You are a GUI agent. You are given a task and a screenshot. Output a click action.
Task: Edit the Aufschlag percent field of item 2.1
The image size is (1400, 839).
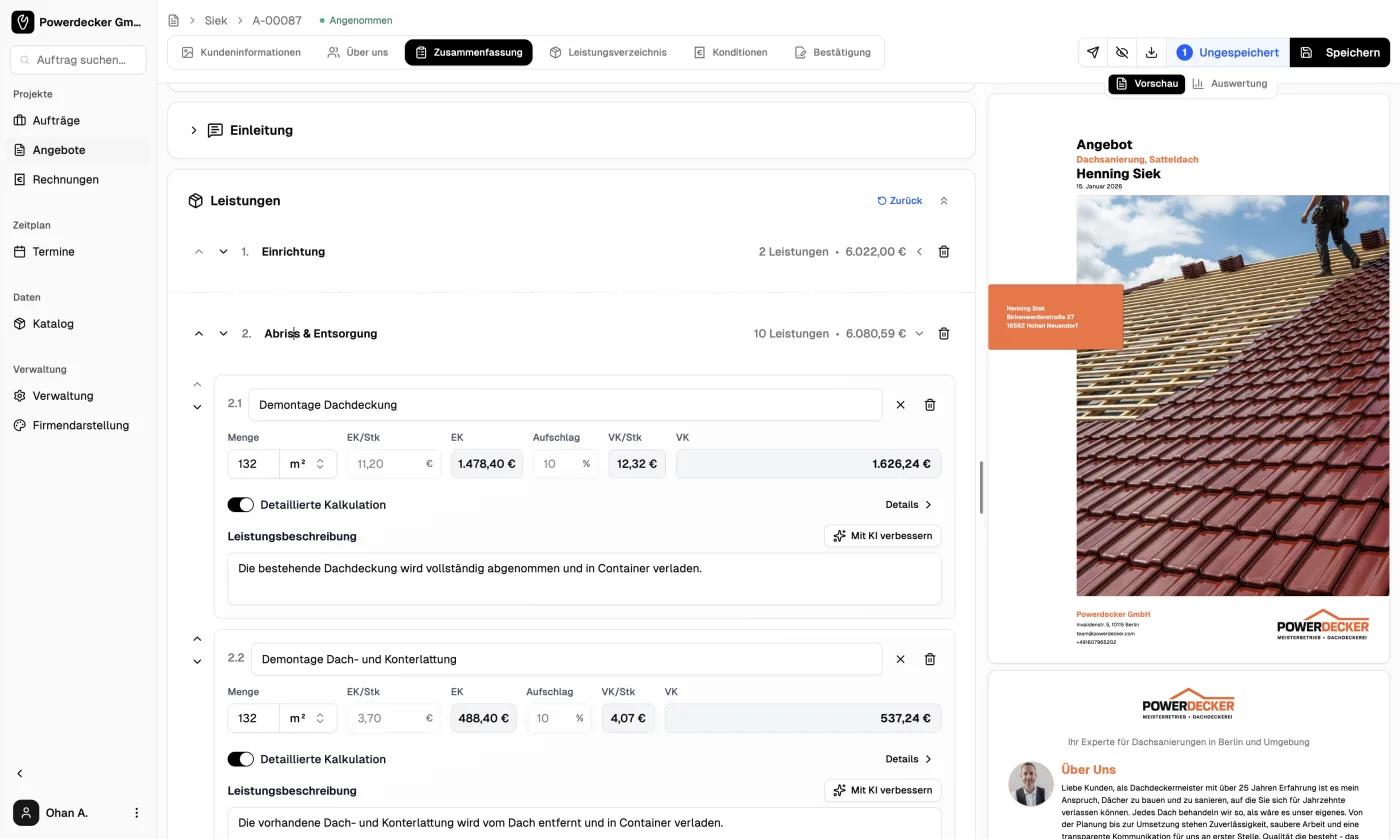[x=565, y=464]
